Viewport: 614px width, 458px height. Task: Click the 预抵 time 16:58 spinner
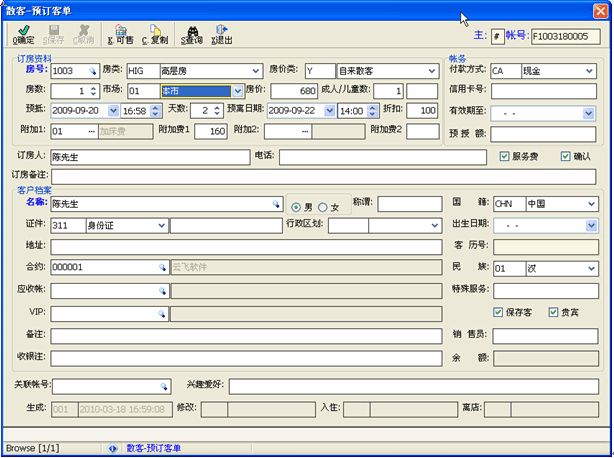click(x=155, y=111)
